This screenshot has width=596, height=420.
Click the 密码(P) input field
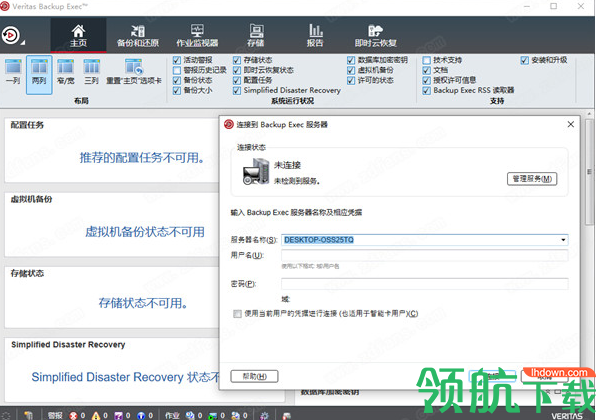[425, 284]
